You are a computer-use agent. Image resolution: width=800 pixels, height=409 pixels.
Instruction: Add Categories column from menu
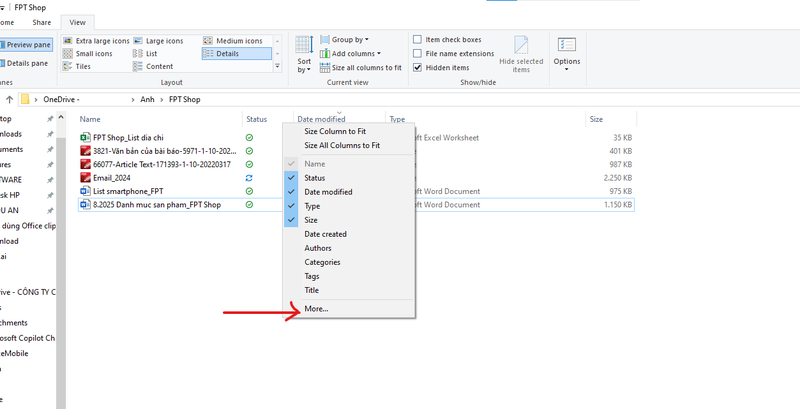pyautogui.click(x=349, y=262)
